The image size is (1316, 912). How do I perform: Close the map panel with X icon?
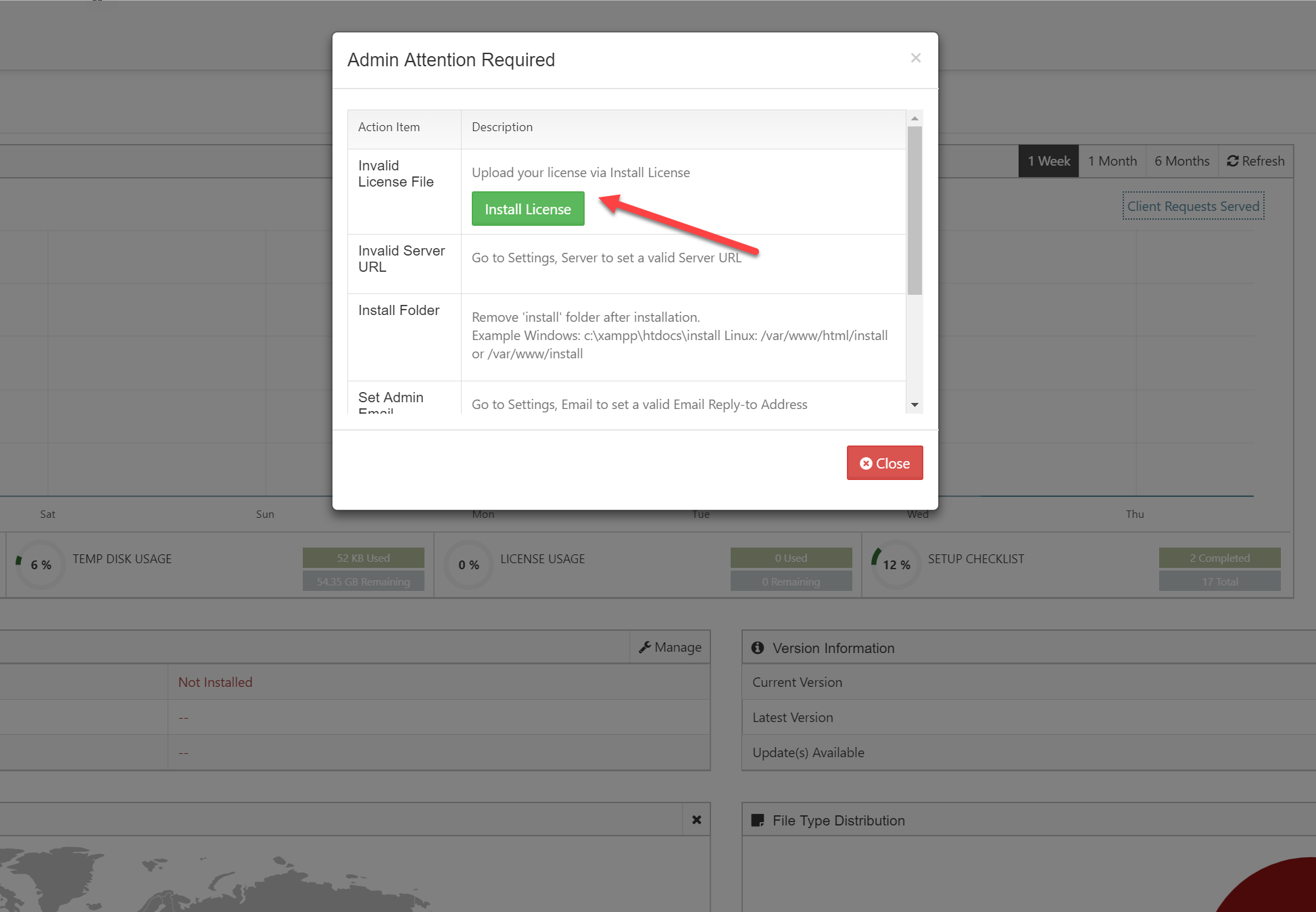696,819
